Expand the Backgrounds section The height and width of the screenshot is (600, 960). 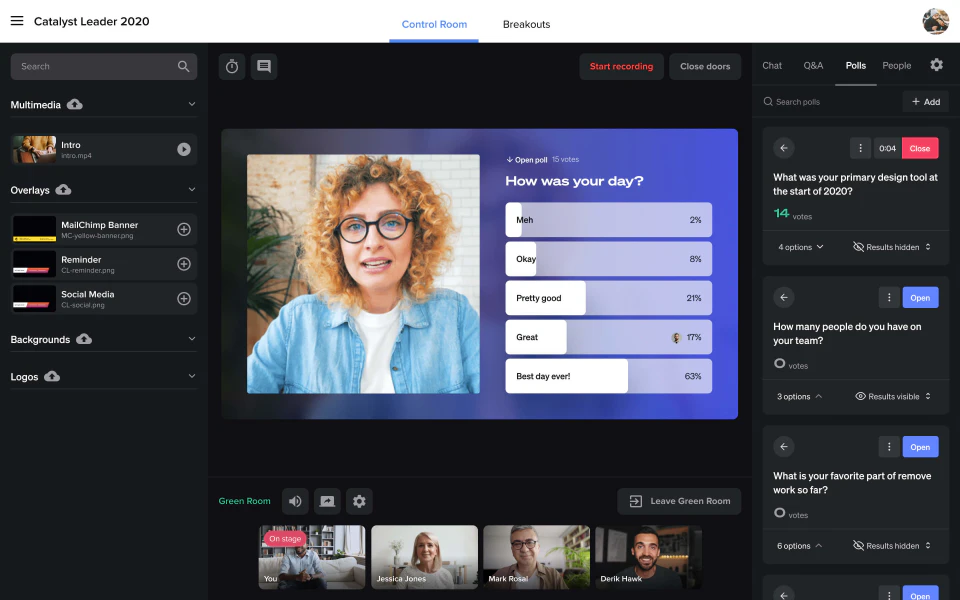193,338
